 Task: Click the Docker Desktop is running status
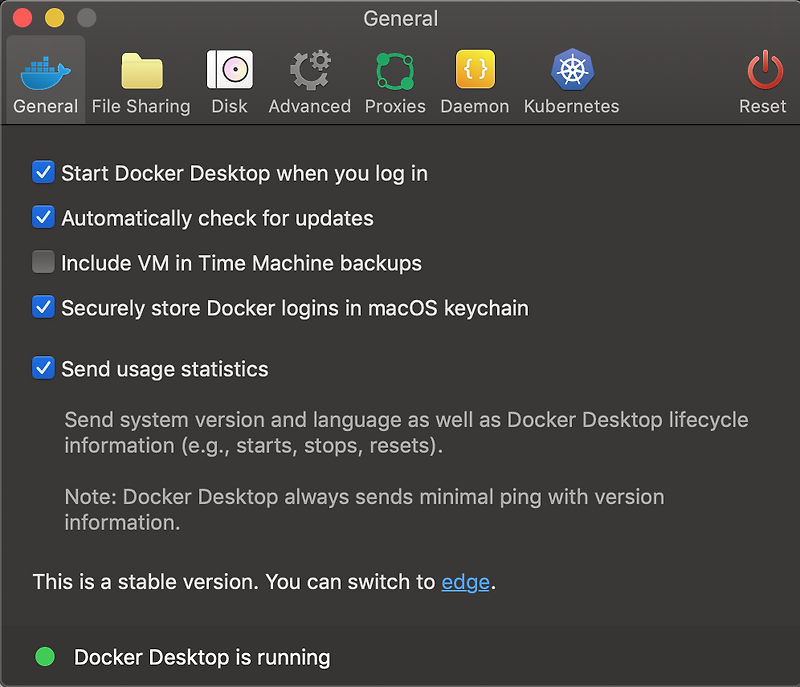(201, 657)
